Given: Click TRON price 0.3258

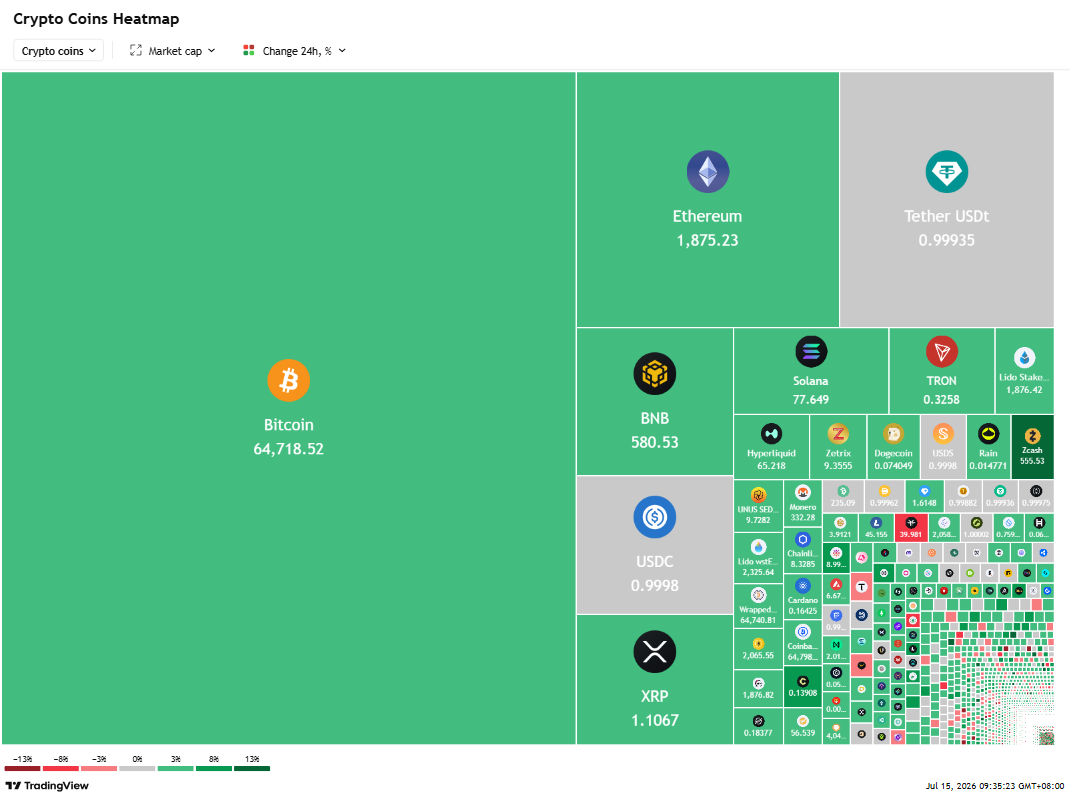Looking at the screenshot, I should [942, 399].
